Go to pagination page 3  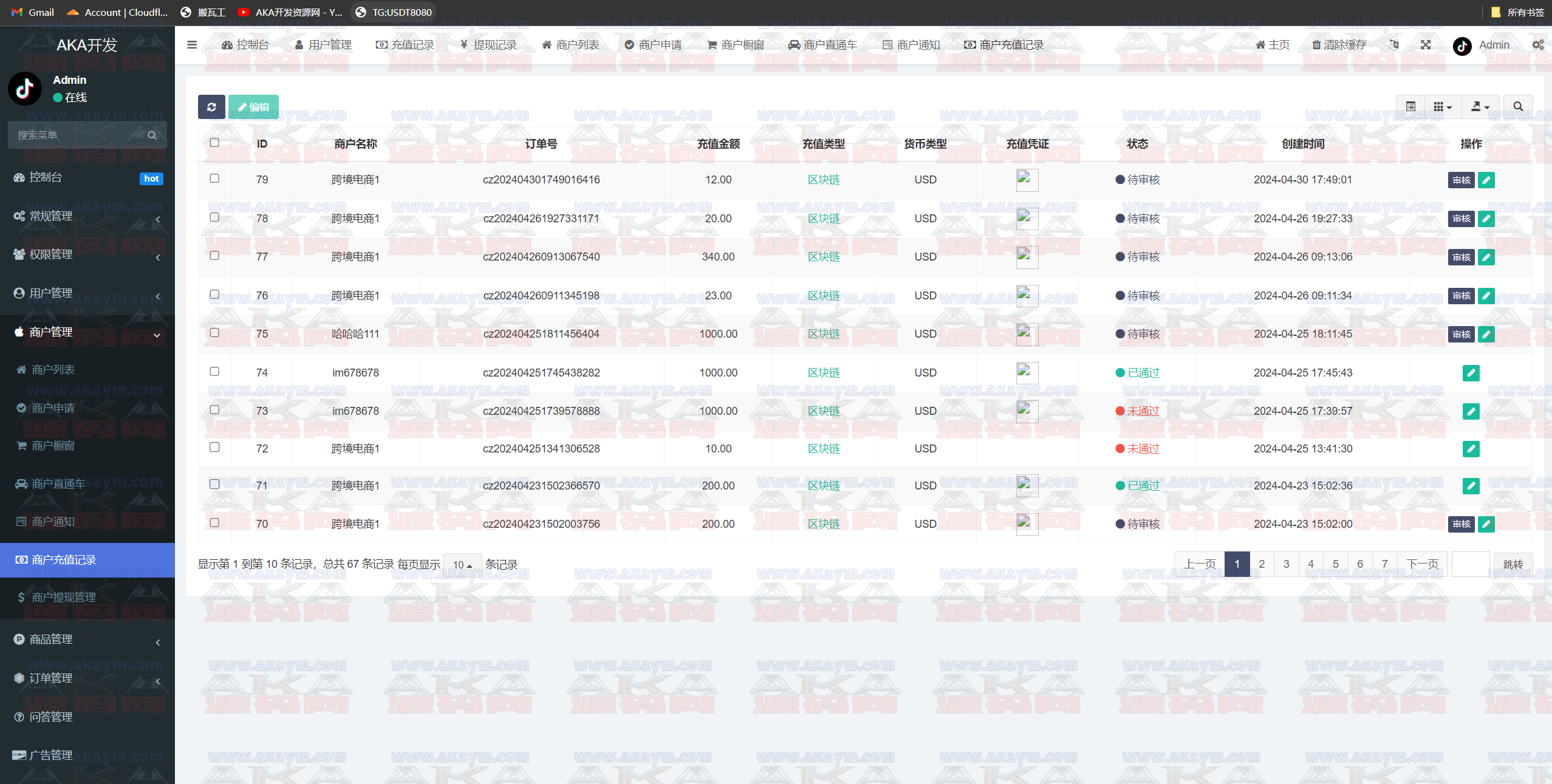click(x=1286, y=564)
